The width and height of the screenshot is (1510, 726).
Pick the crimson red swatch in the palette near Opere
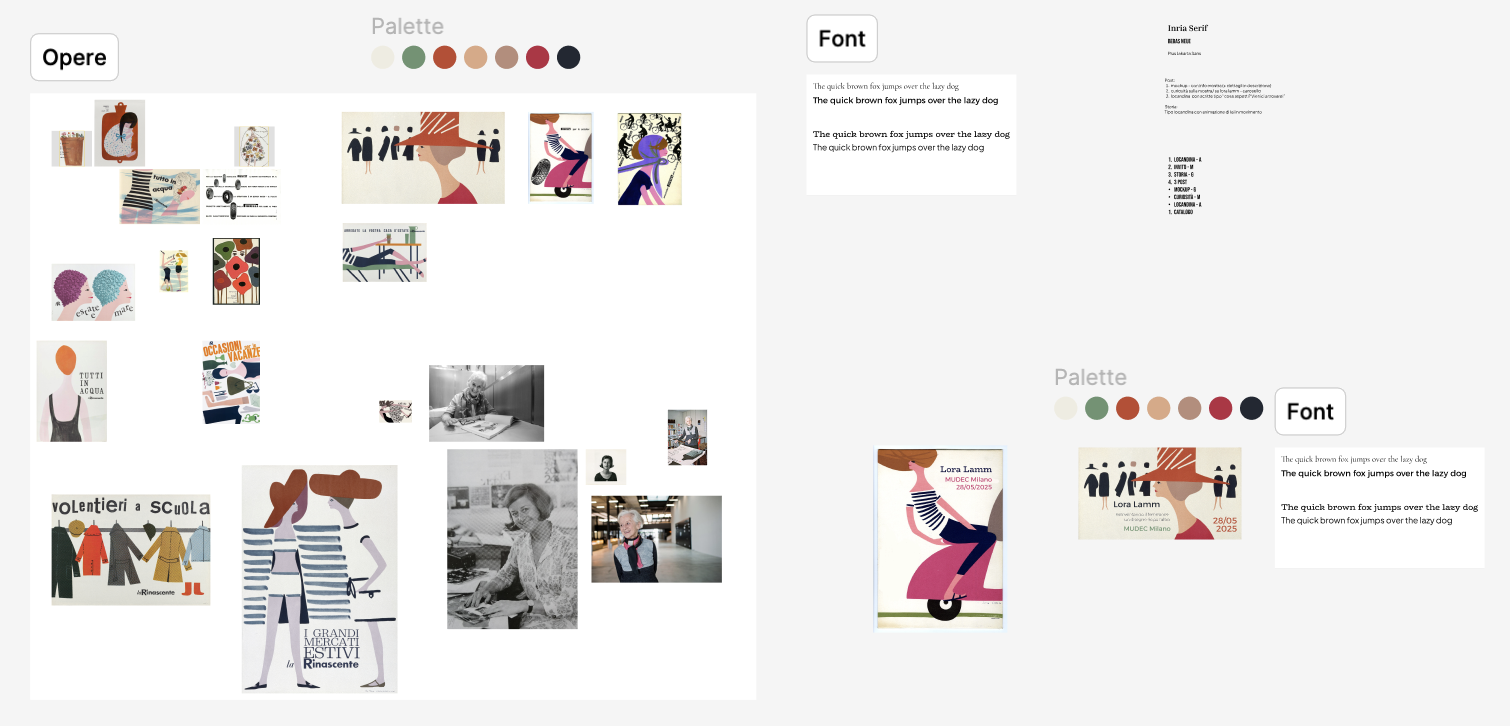538,57
